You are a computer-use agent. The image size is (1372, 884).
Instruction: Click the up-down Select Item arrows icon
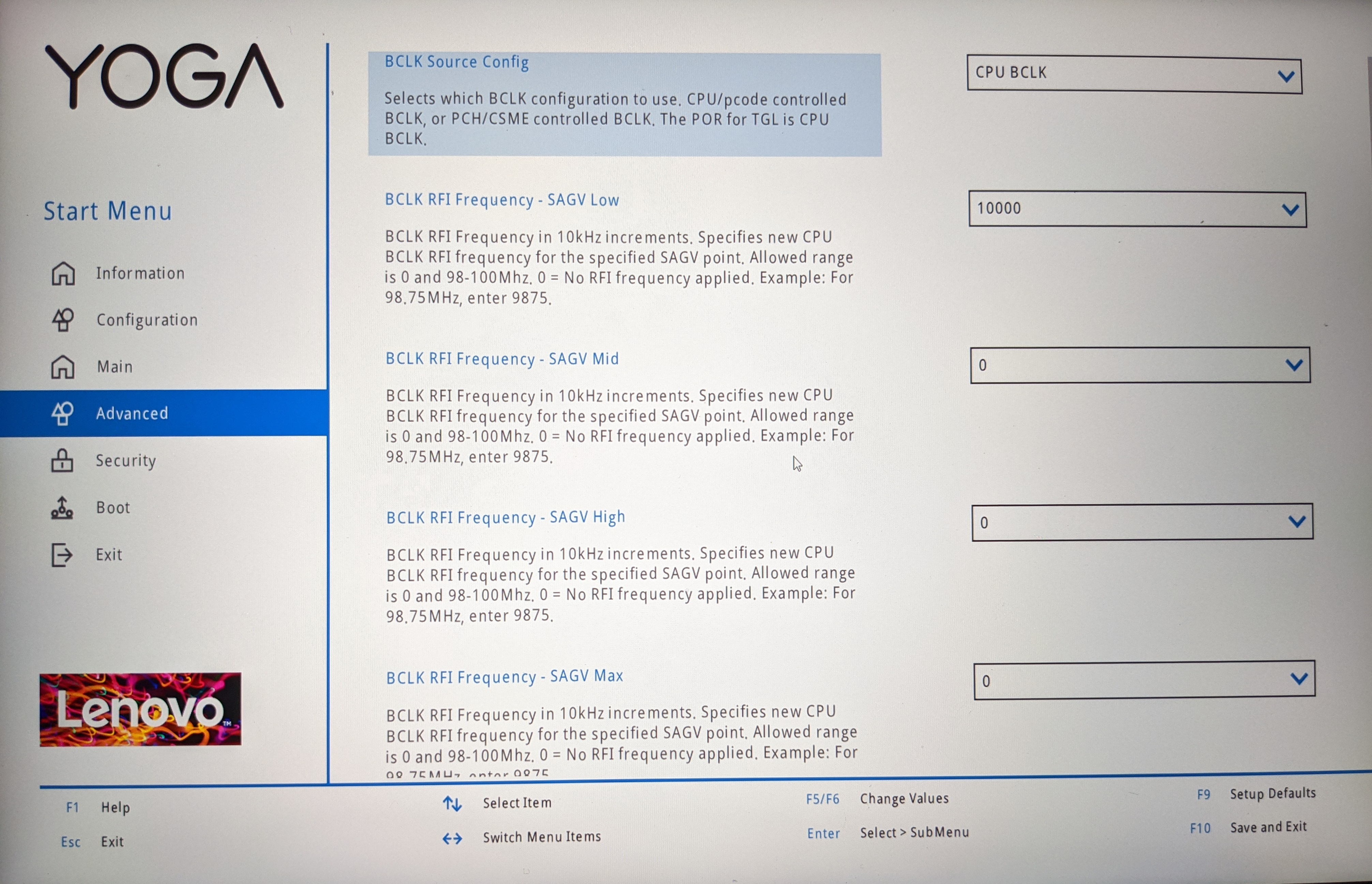pyautogui.click(x=452, y=804)
